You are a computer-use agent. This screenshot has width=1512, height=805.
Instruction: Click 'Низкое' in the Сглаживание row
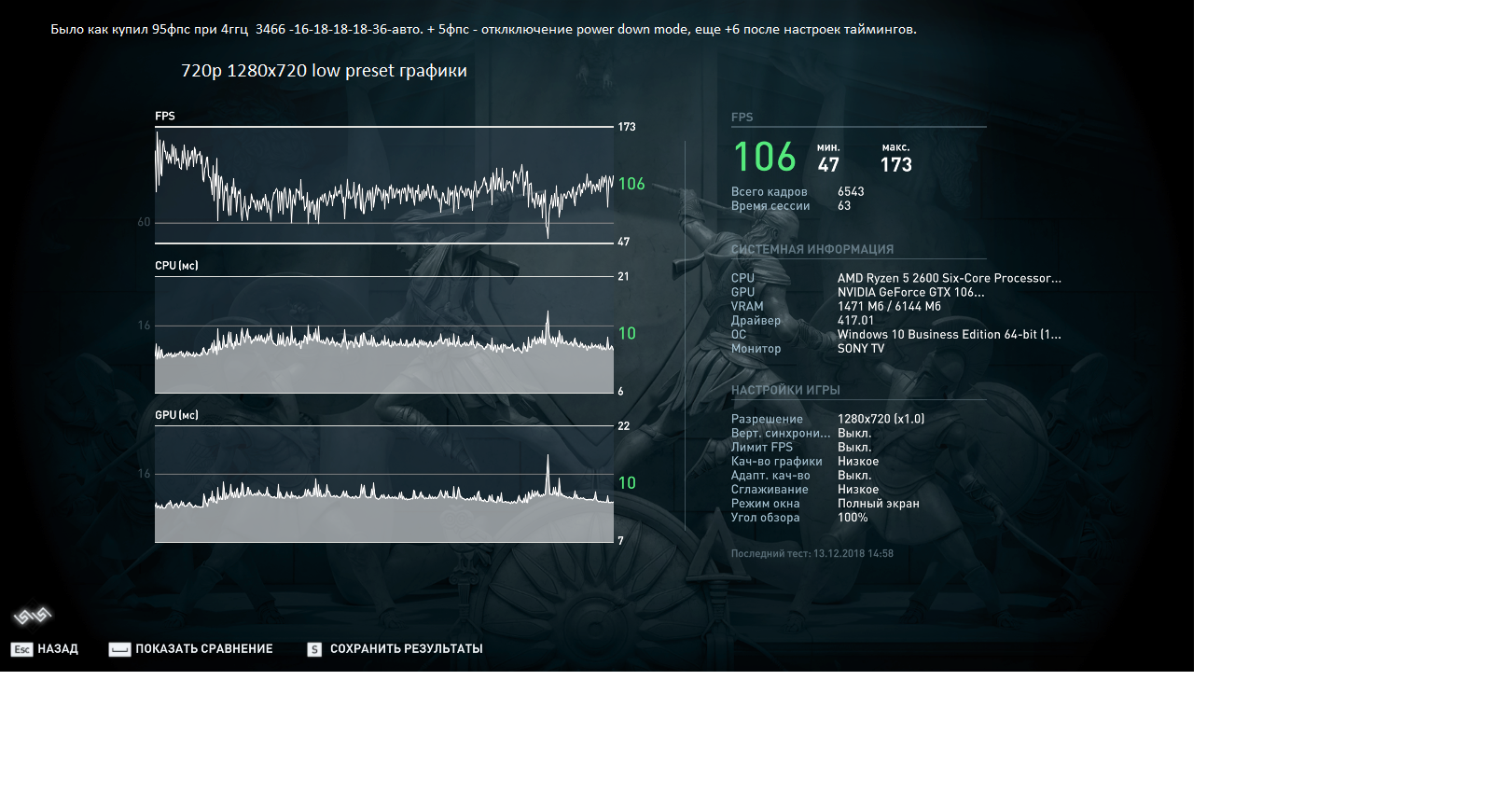[858, 490]
